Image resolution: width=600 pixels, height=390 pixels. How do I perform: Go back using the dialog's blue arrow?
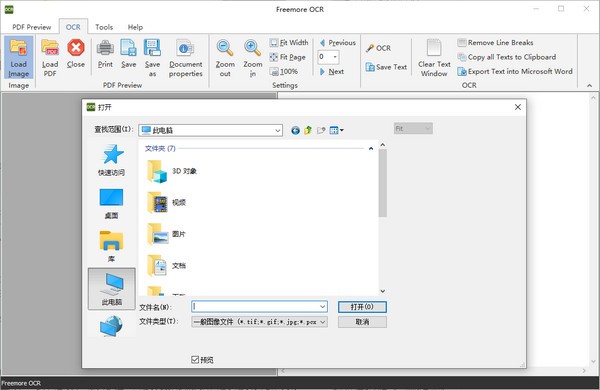(295, 131)
